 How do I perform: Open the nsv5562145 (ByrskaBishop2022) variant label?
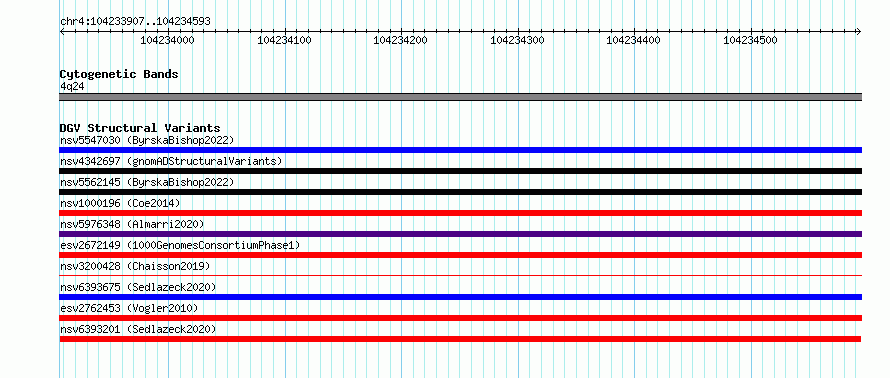click(147, 182)
